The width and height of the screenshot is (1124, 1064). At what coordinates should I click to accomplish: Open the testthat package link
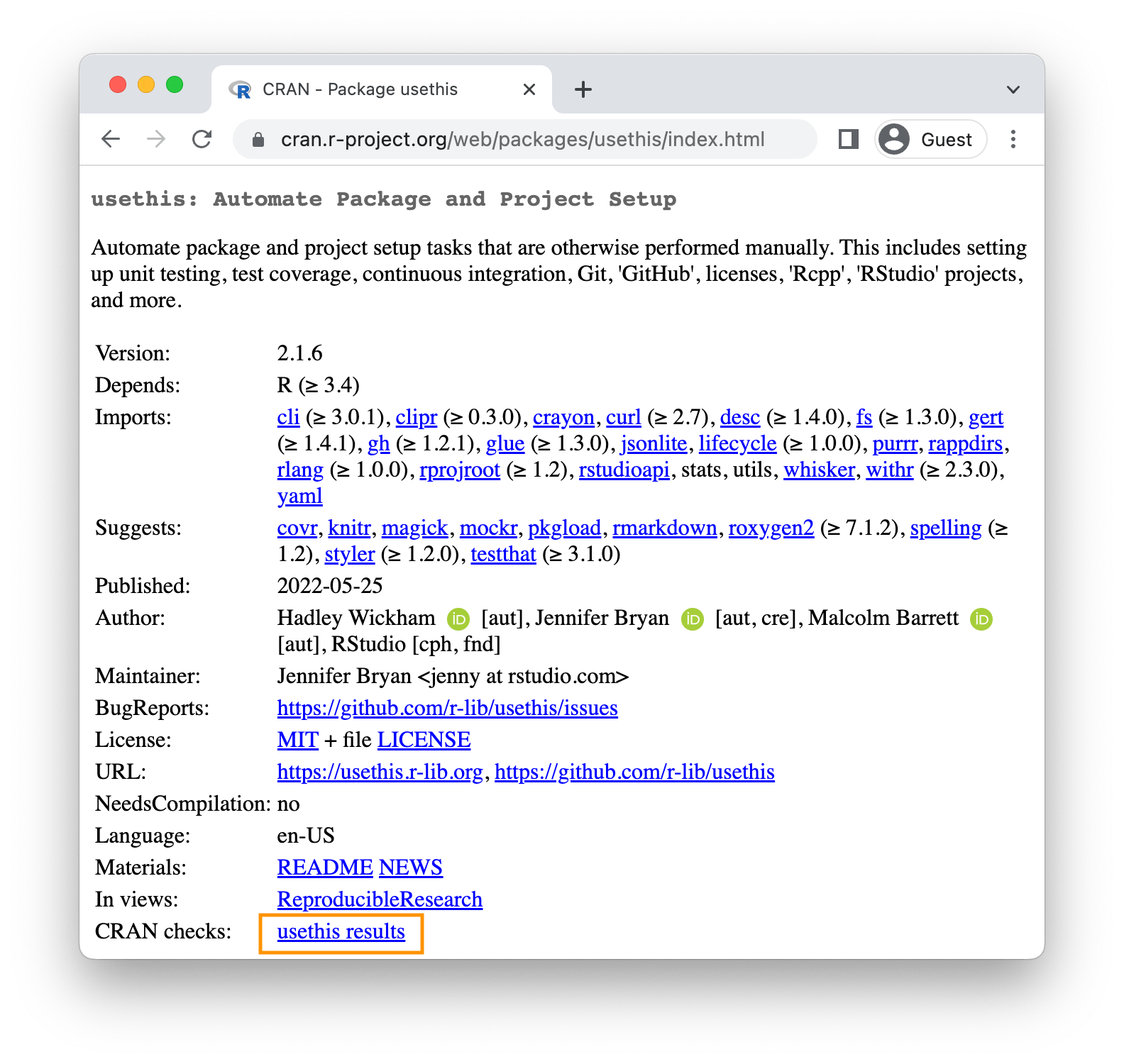pos(504,554)
